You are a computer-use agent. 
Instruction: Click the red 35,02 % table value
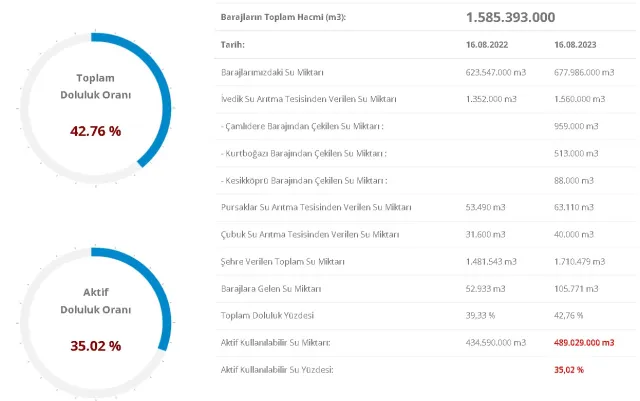(568, 369)
